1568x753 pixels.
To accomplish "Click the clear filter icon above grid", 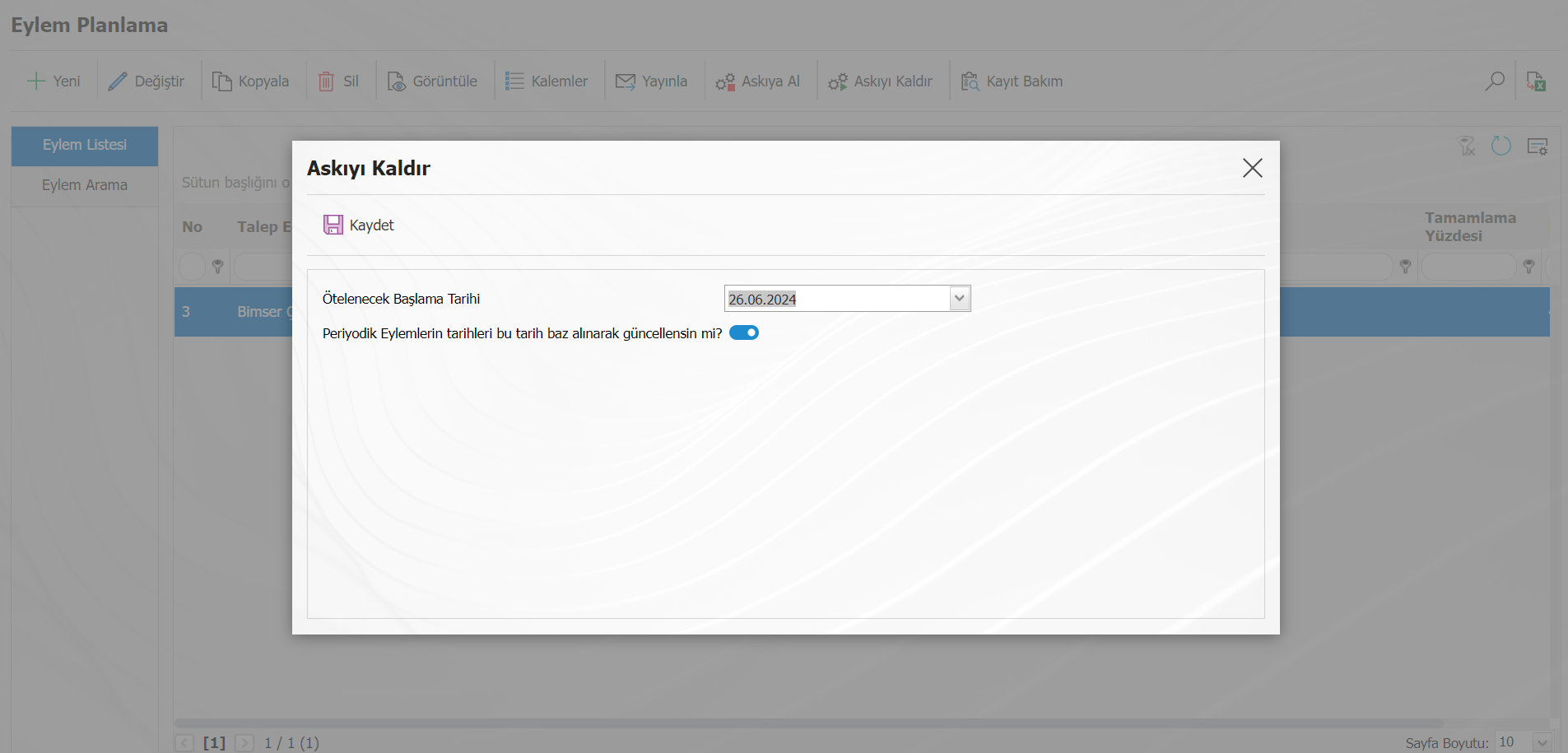I will (1467, 146).
